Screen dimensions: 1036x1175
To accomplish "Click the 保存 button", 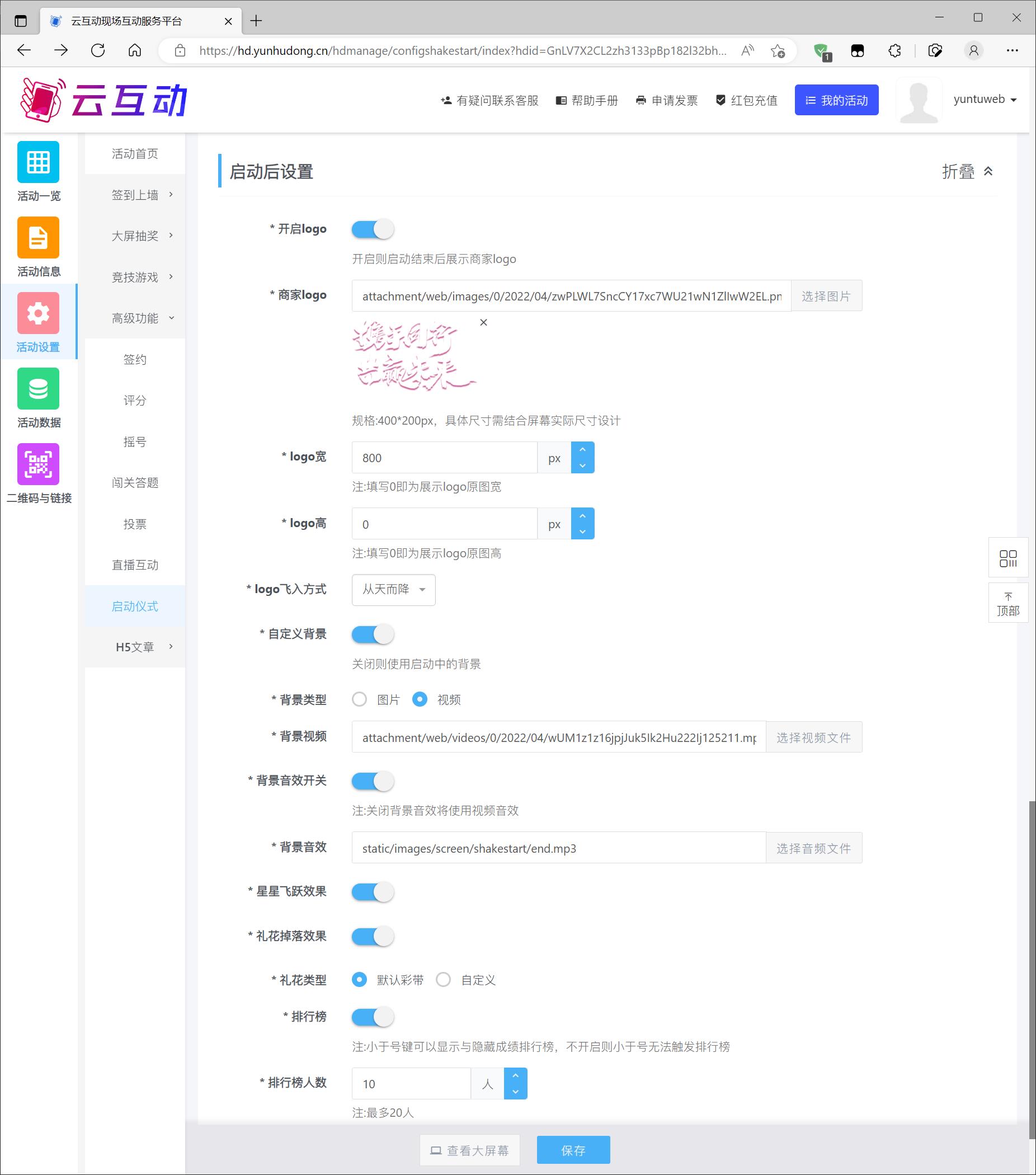I will click(573, 1150).
